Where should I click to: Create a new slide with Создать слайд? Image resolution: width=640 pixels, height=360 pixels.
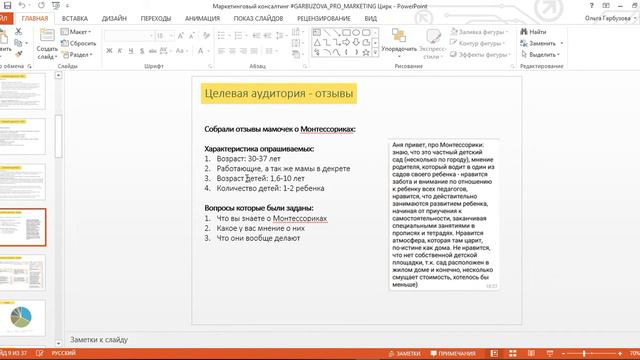coord(47,44)
